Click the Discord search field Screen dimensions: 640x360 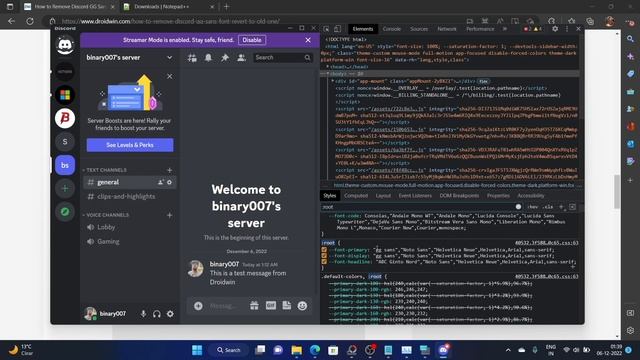(282, 58)
